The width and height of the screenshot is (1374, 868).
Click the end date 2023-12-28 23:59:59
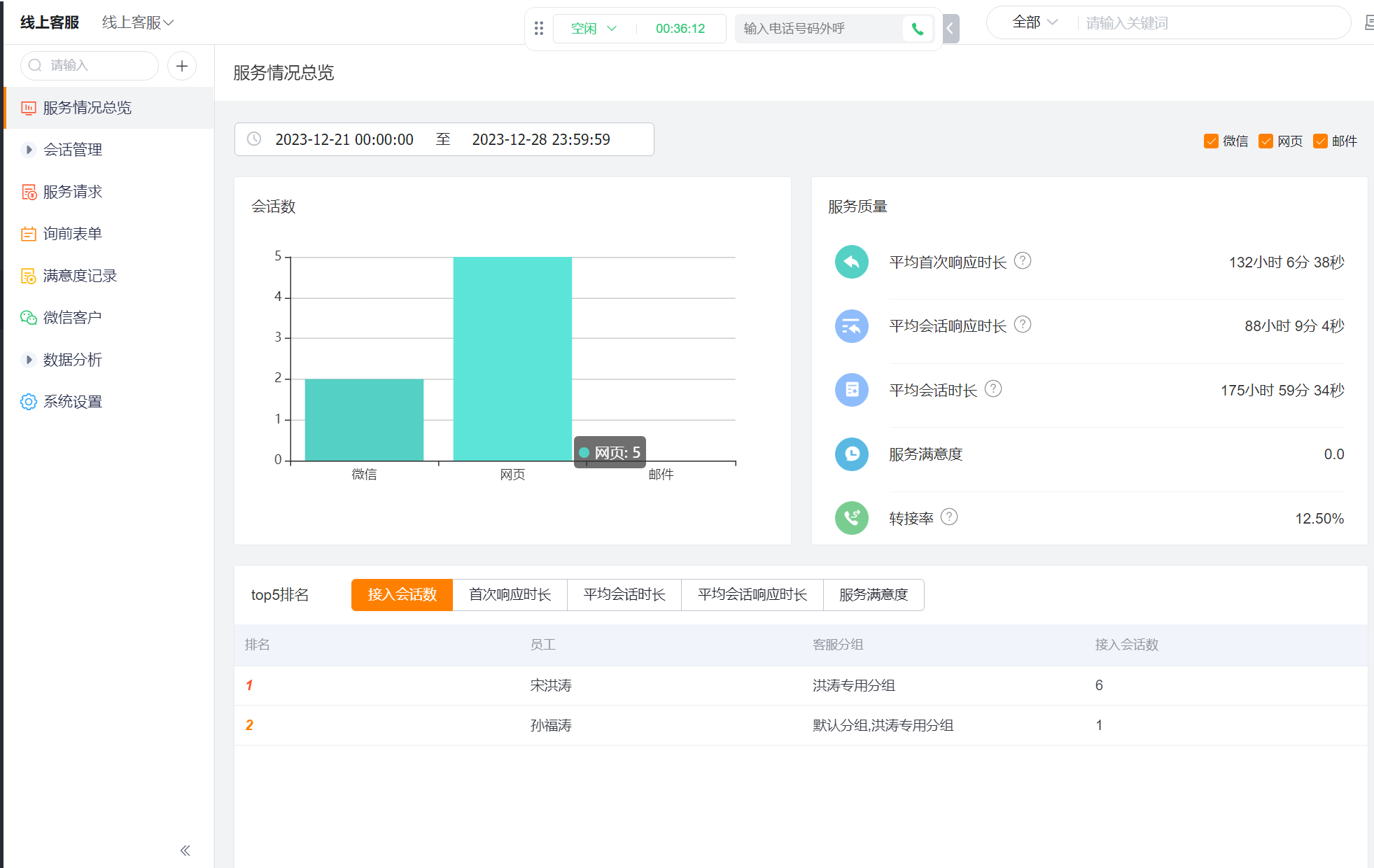pyautogui.click(x=541, y=139)
